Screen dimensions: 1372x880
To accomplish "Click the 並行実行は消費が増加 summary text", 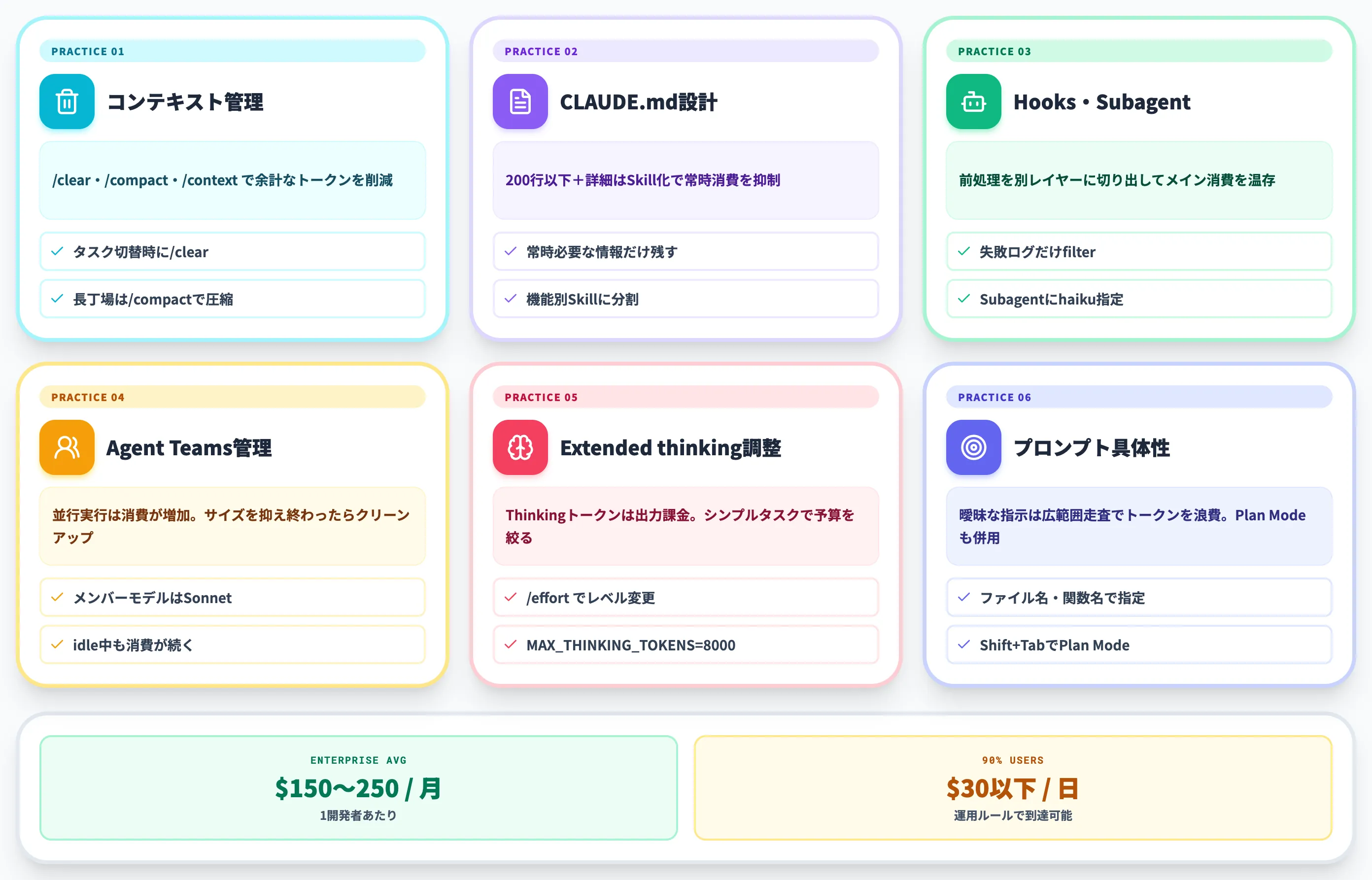I will (231, 526).
